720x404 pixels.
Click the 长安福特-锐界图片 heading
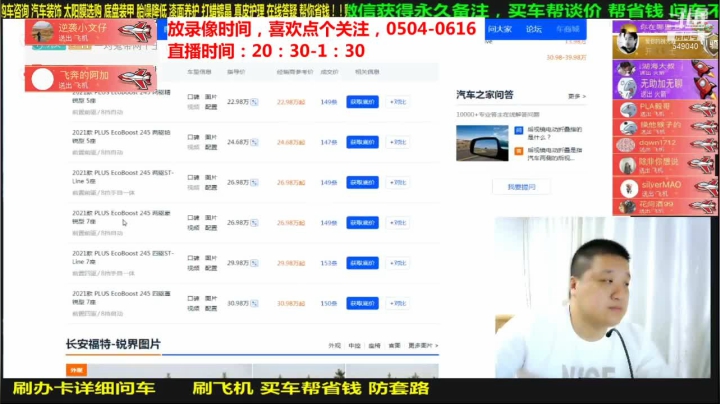tap(113, 344)
